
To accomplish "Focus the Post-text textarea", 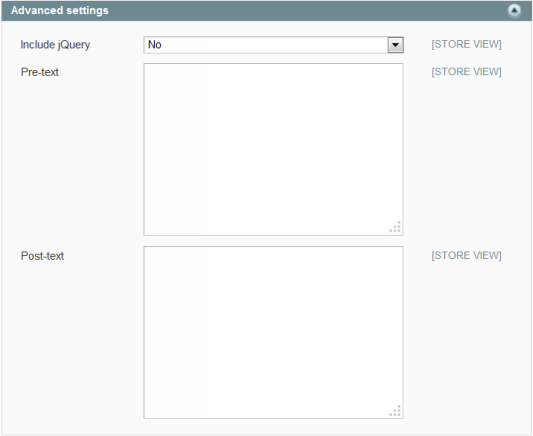I will click(273, 332).
